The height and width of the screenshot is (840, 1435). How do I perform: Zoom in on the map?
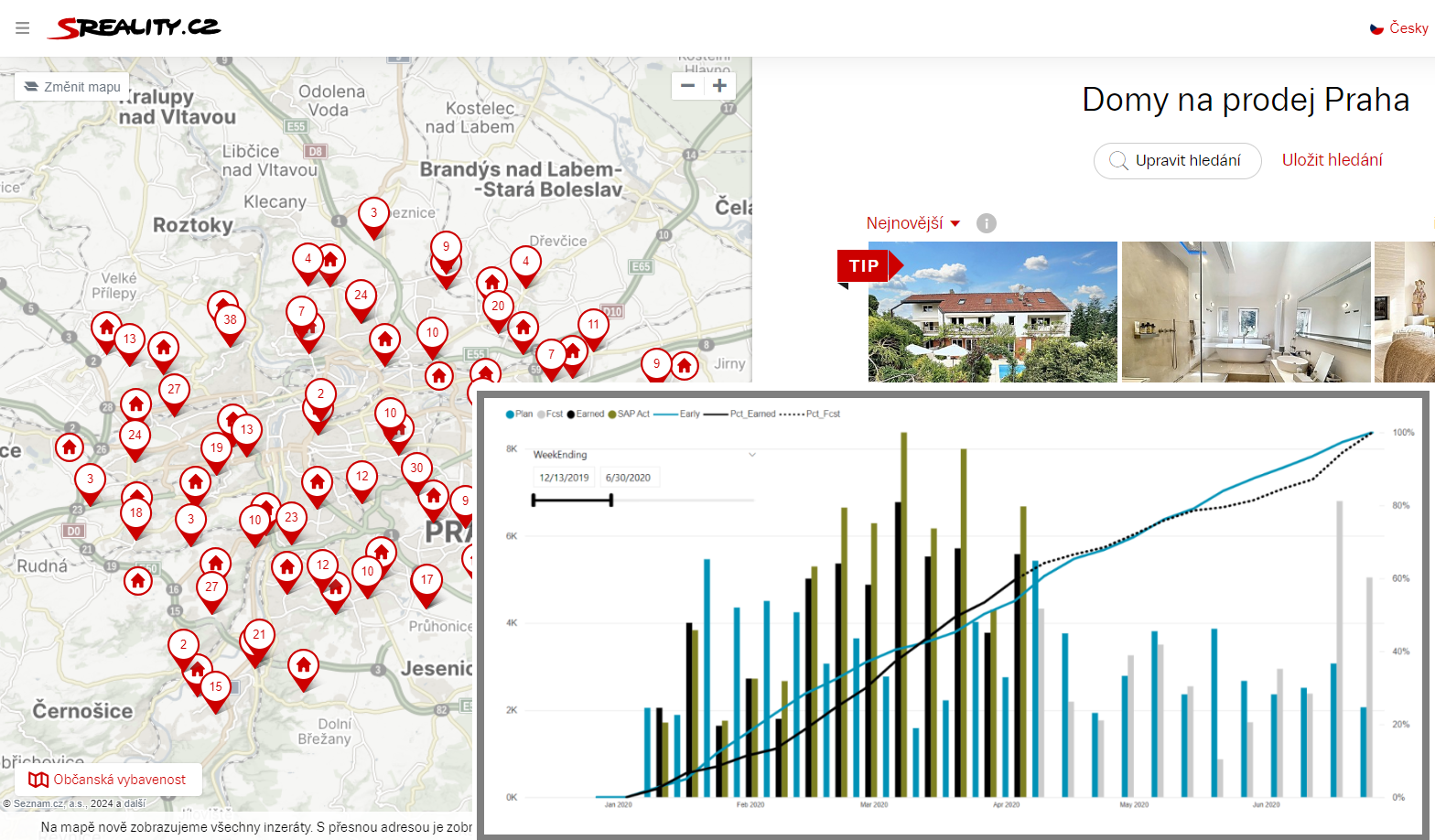coord(720,86)
